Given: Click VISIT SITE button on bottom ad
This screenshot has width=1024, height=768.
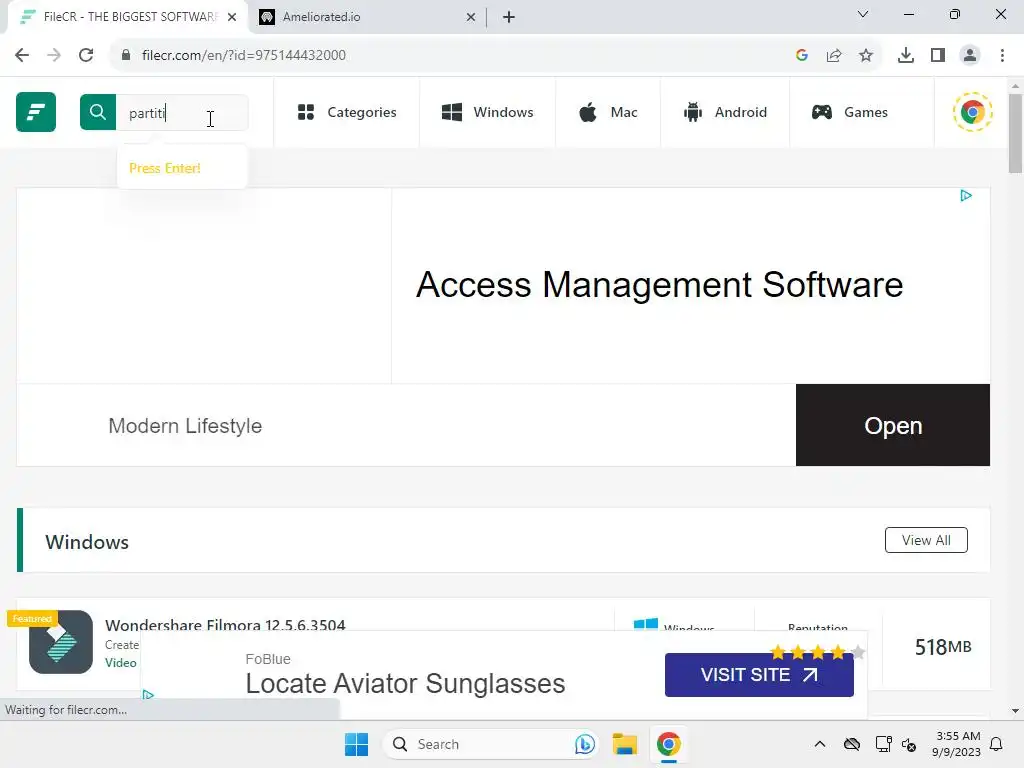Looking at the screenshot, I should point(759,675).
